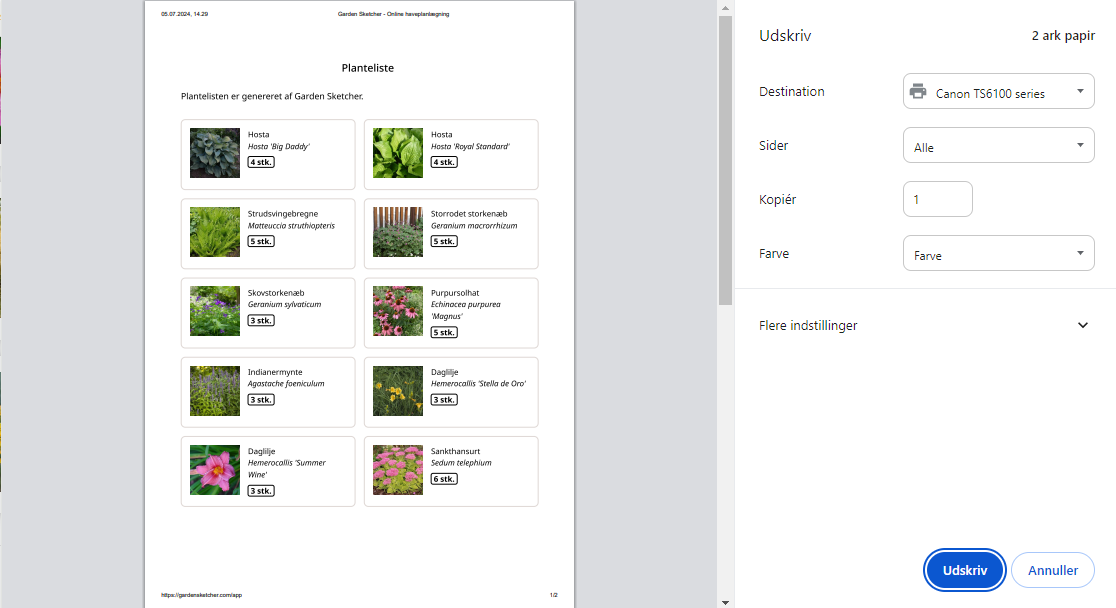Screen dimensions: 1116x608
Task: Click the '1/2' page number in footer
Action: (x=554, y=595)
